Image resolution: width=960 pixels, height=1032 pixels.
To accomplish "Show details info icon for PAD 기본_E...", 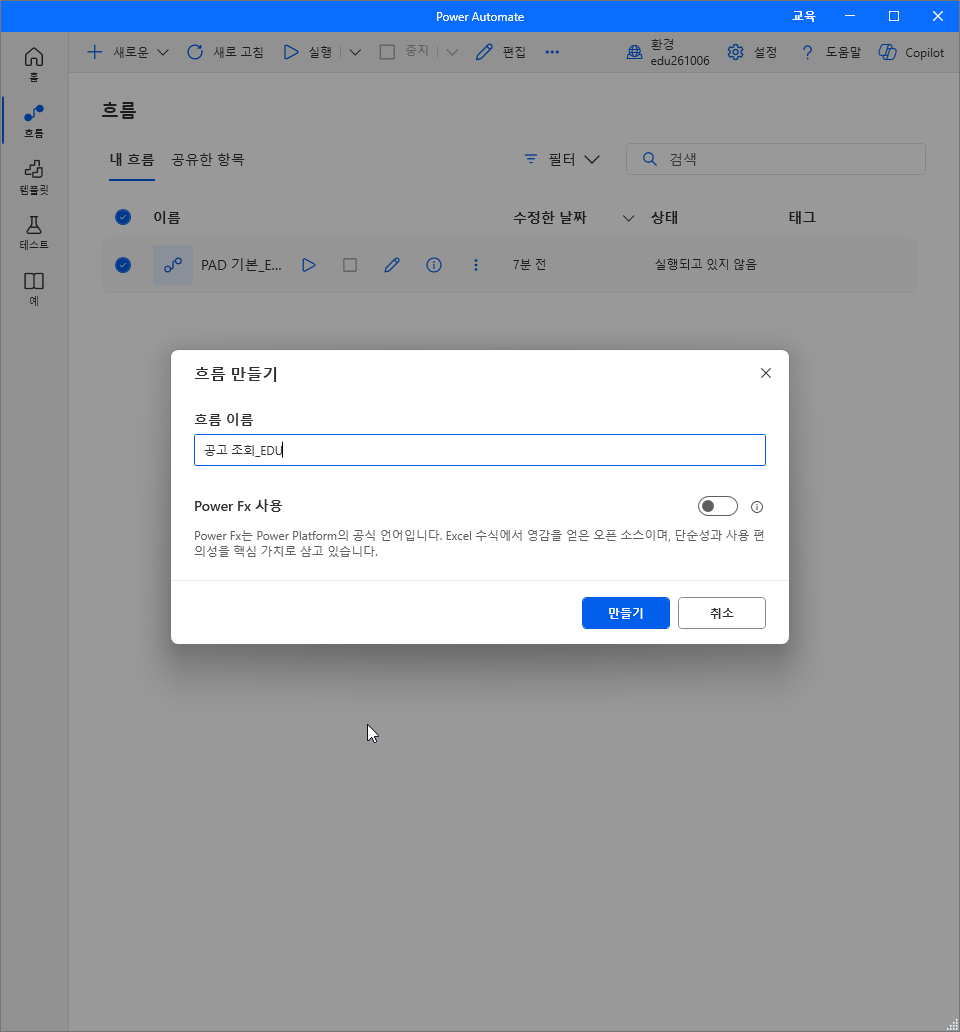I will point(434,265).
